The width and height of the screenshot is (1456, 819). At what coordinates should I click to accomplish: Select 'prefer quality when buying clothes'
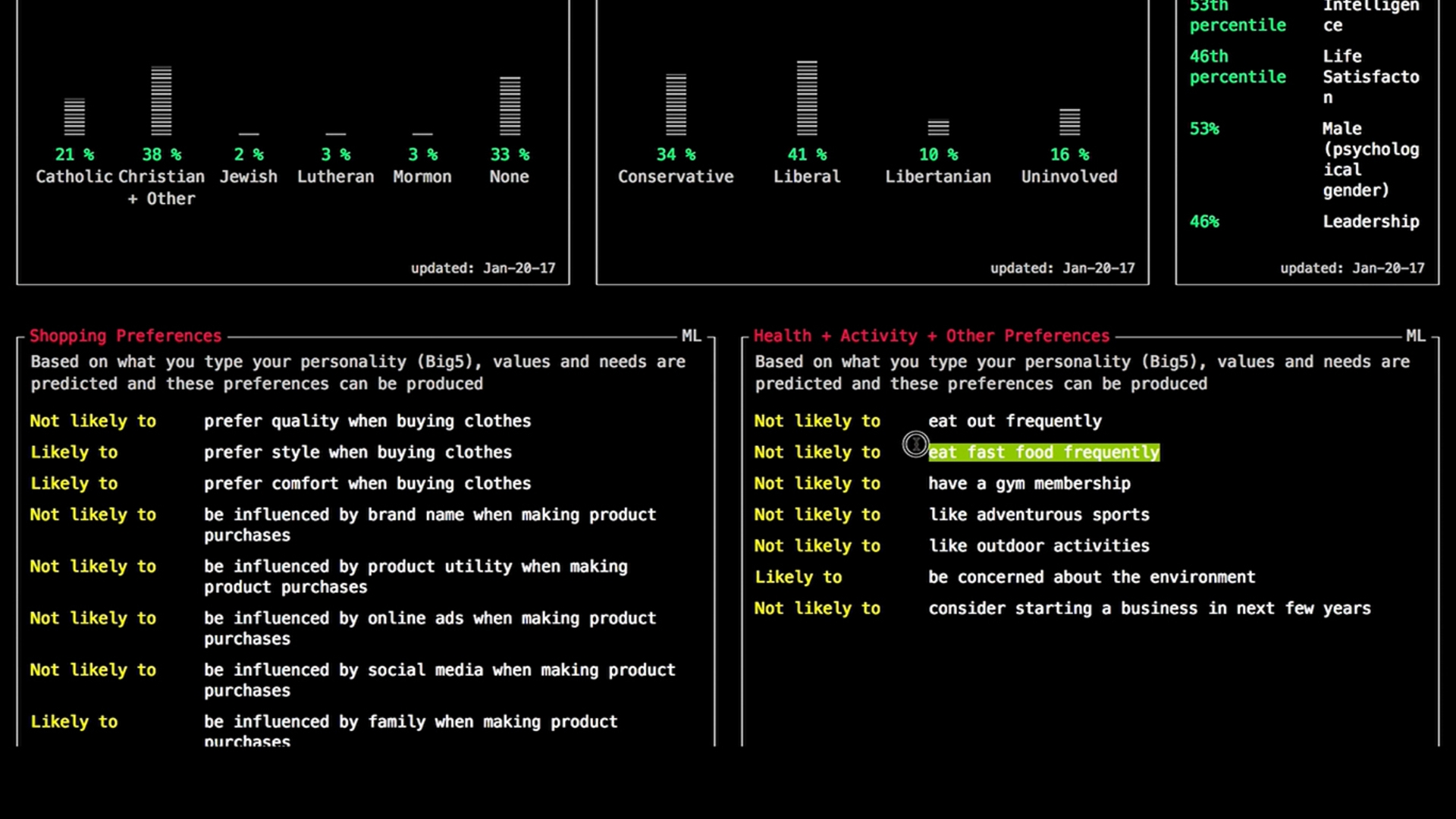click(367, 421)
